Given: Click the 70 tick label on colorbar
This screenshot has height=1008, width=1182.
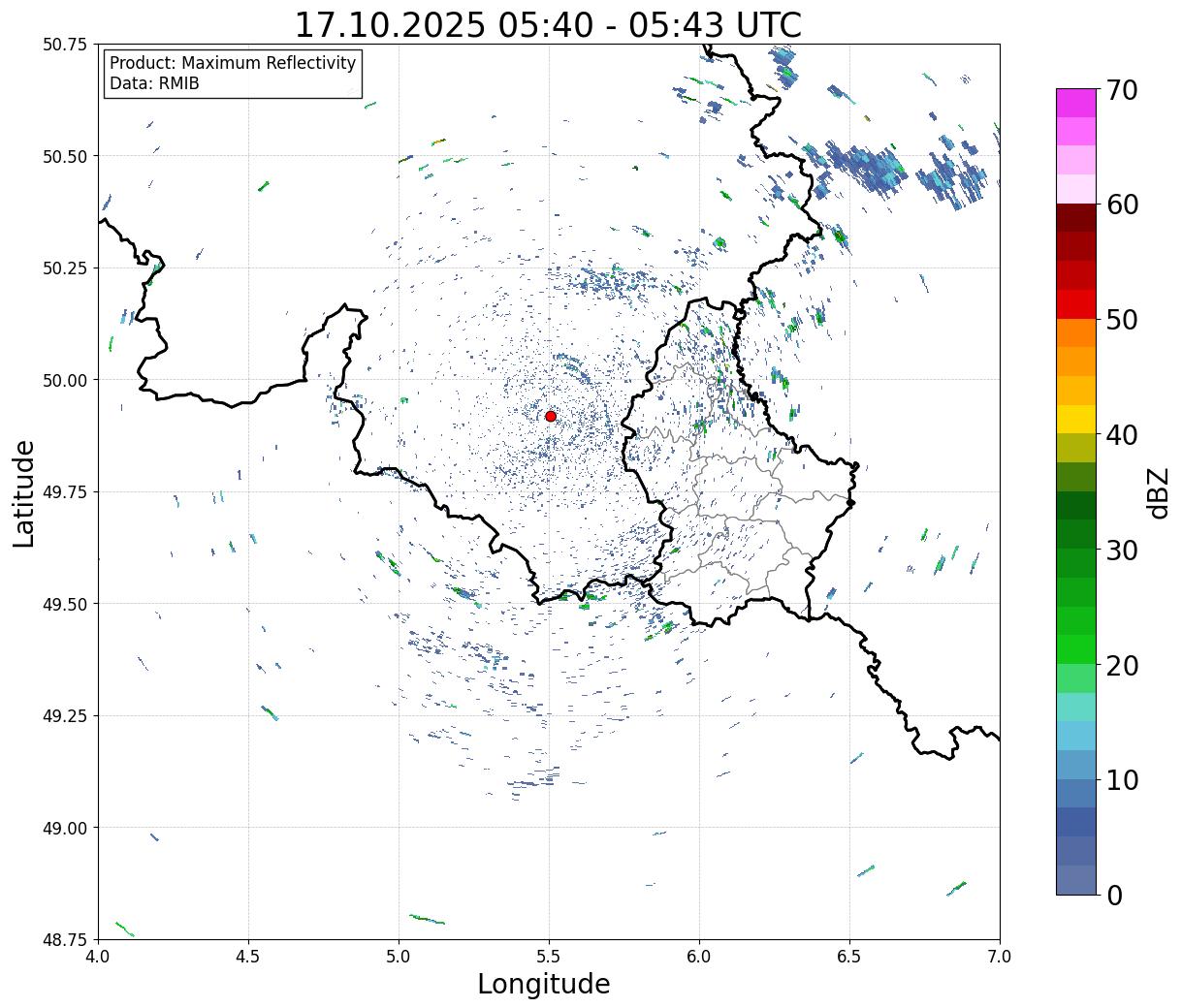Looking at the screenshot, I should (x=1121, y=90).
